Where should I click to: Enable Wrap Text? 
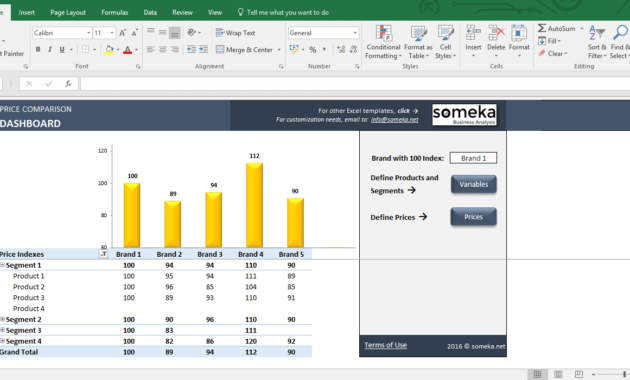coord(235,33)
